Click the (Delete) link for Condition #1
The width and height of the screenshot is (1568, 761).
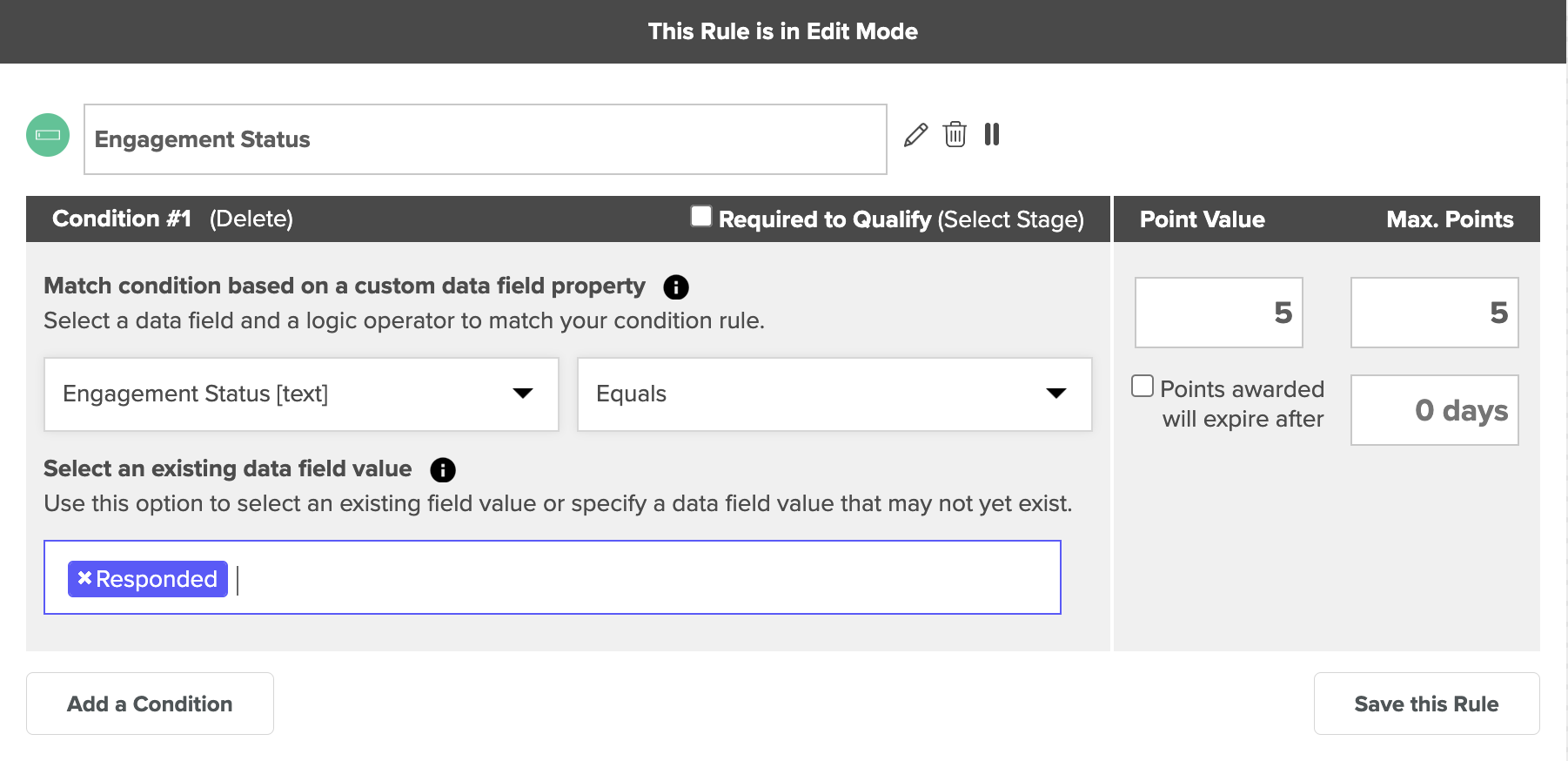(251, 219)
